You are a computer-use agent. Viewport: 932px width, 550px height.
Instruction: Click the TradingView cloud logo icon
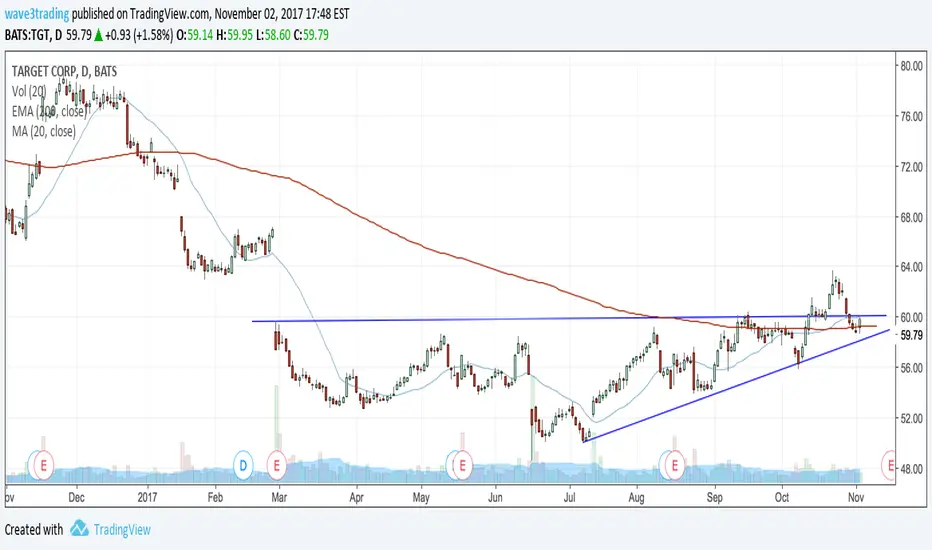[x=79, y=529]
